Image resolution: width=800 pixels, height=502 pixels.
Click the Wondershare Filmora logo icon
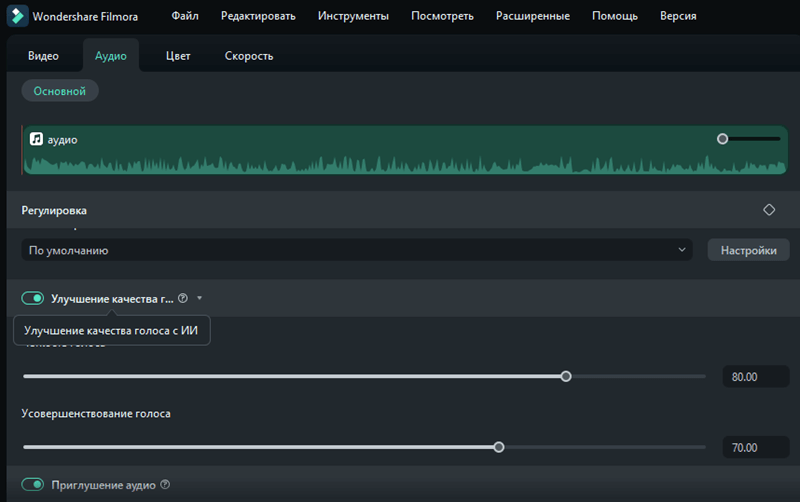18,16
